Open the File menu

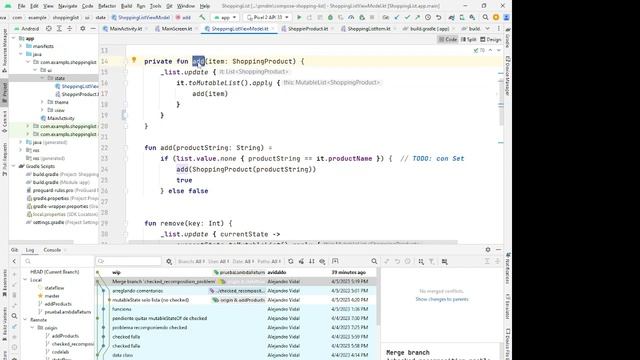tap(21, 6)
